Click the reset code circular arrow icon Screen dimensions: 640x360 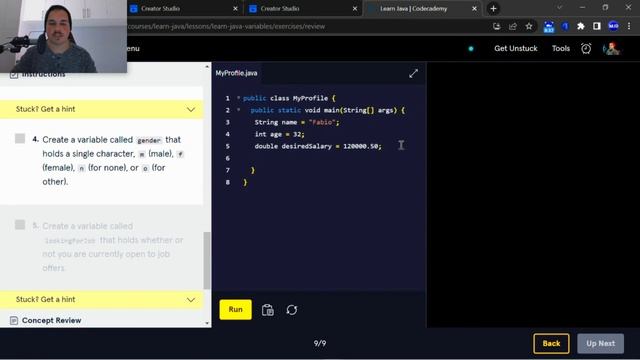292,310
